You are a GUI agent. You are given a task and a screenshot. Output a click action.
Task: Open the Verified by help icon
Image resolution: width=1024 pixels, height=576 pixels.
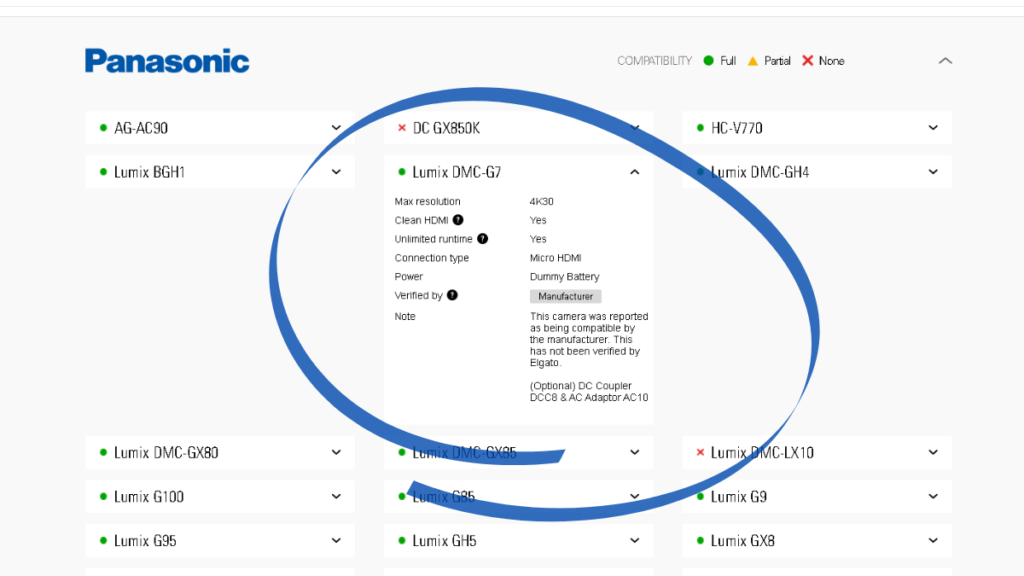(x=452, y=295)
